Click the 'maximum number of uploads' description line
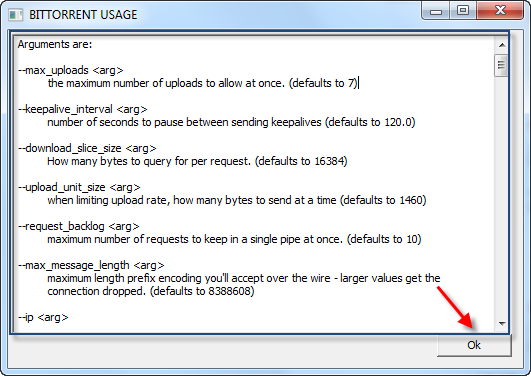The width and height of the screenshot is (531, 376). point(203,83)
